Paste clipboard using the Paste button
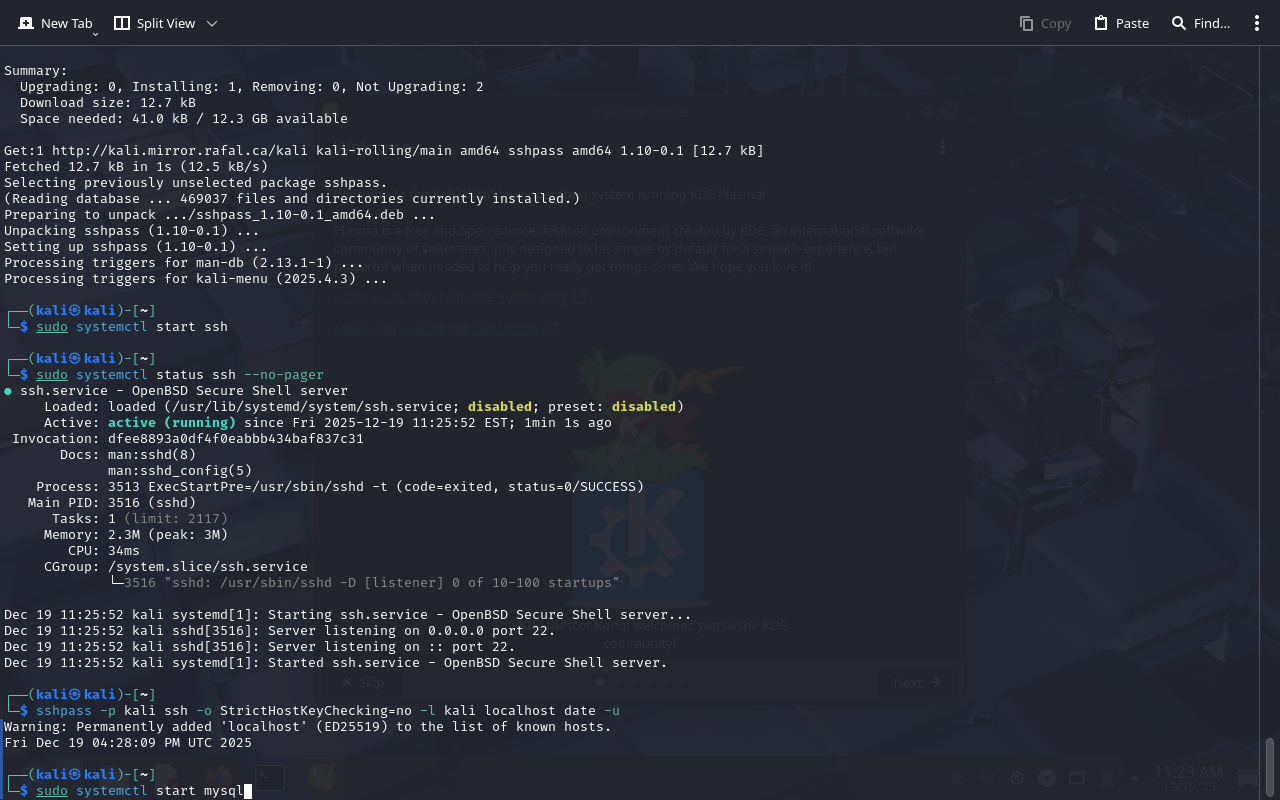 [1121, 23]
